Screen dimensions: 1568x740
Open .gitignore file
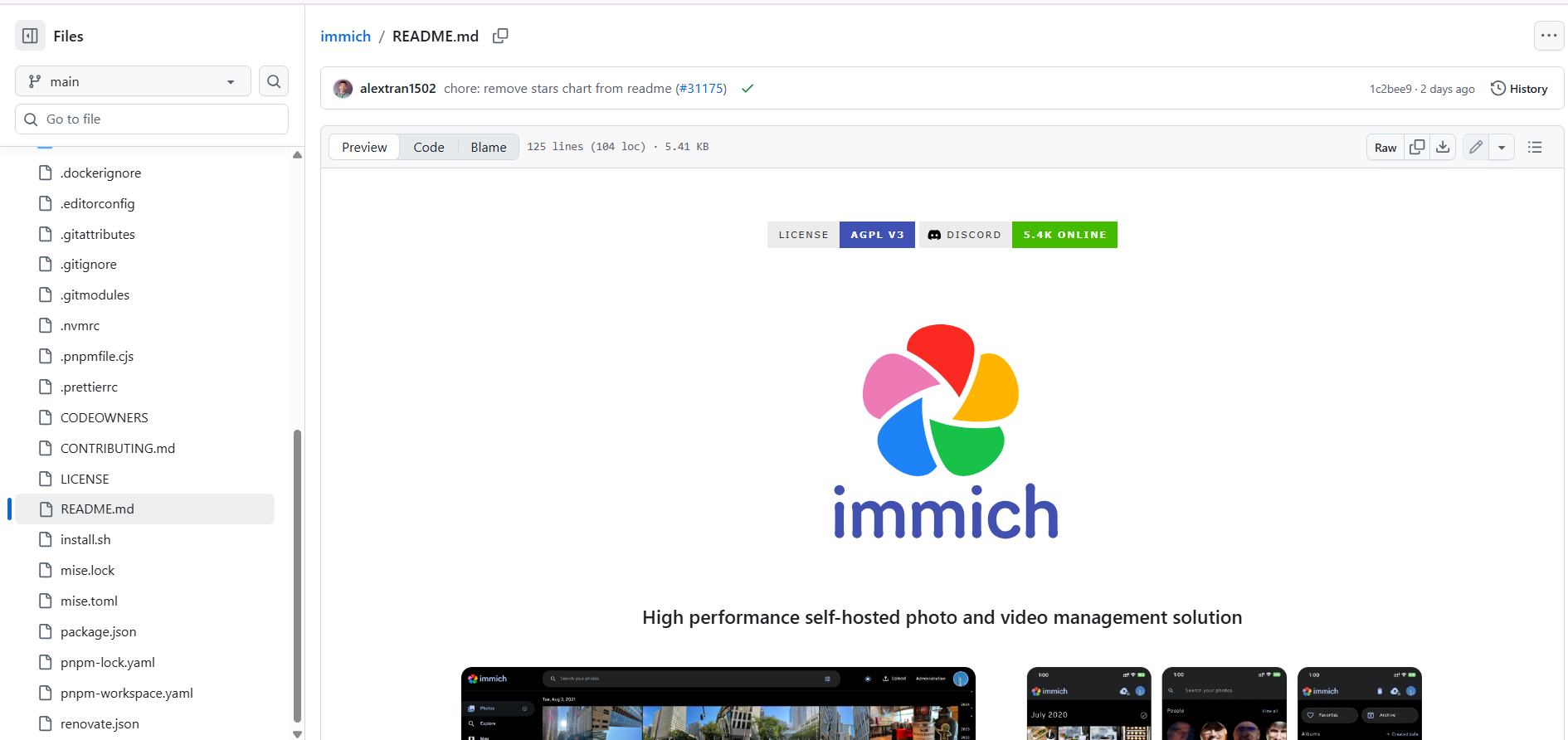[88, 264]
